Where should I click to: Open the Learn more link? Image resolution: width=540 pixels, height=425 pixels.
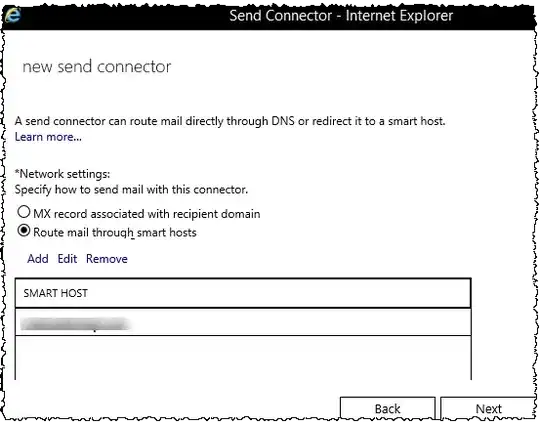point(48,137)
